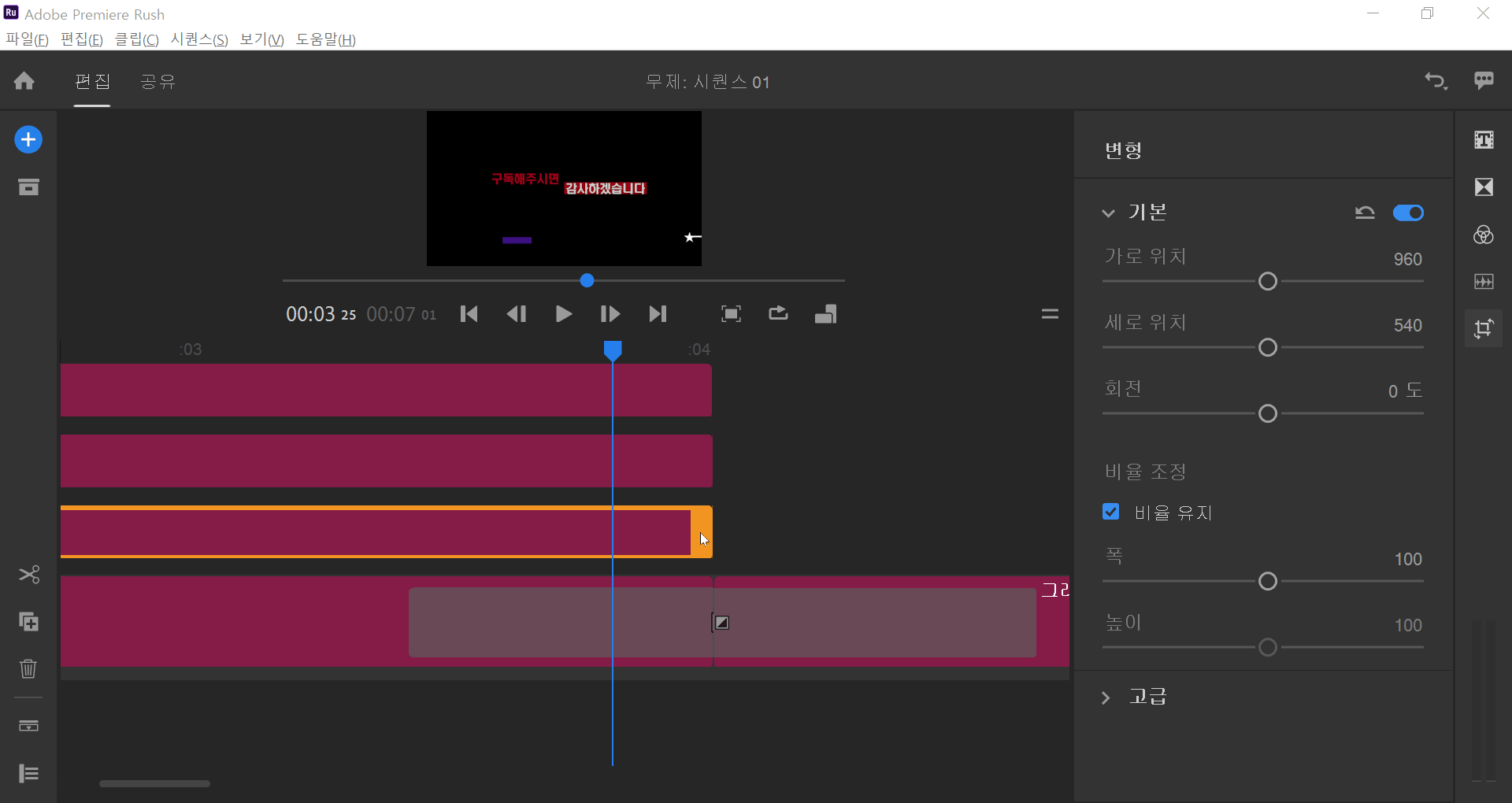Viewport: 1512px width, 803px height.
Task: Open the 도움말(H) menu
Action: tap(326, 39)
